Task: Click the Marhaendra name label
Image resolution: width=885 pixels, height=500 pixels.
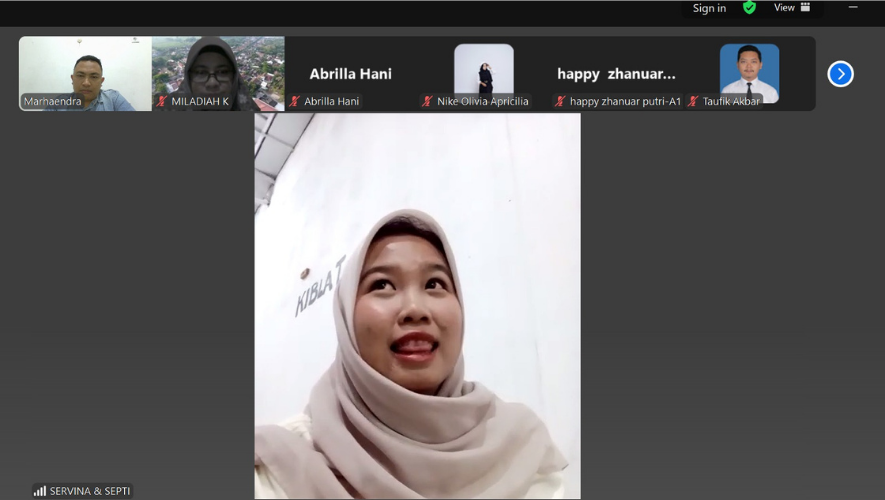Action: [x=54, y=101]
